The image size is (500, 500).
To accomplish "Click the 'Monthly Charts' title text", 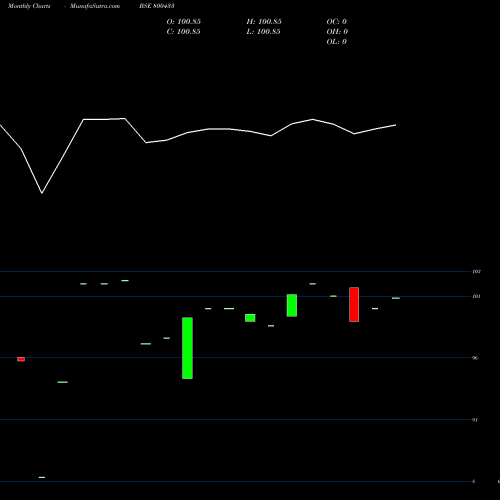I will [29, 6].
